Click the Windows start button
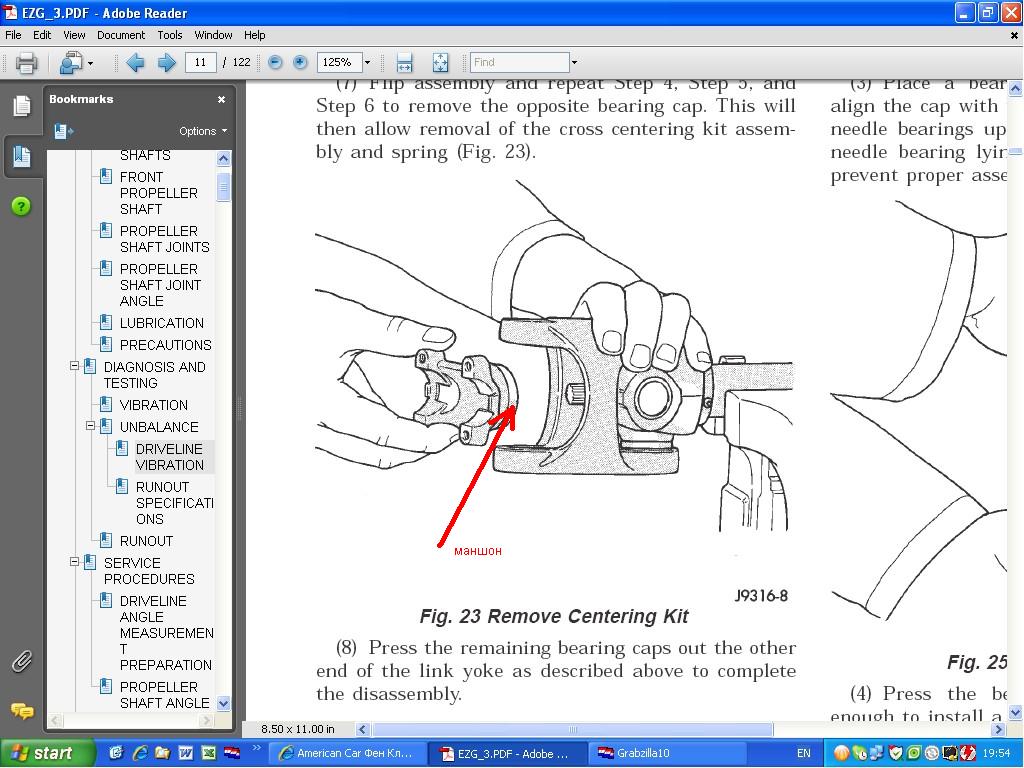This screenshot has width=1024, height=768. (x=42, y=753)
